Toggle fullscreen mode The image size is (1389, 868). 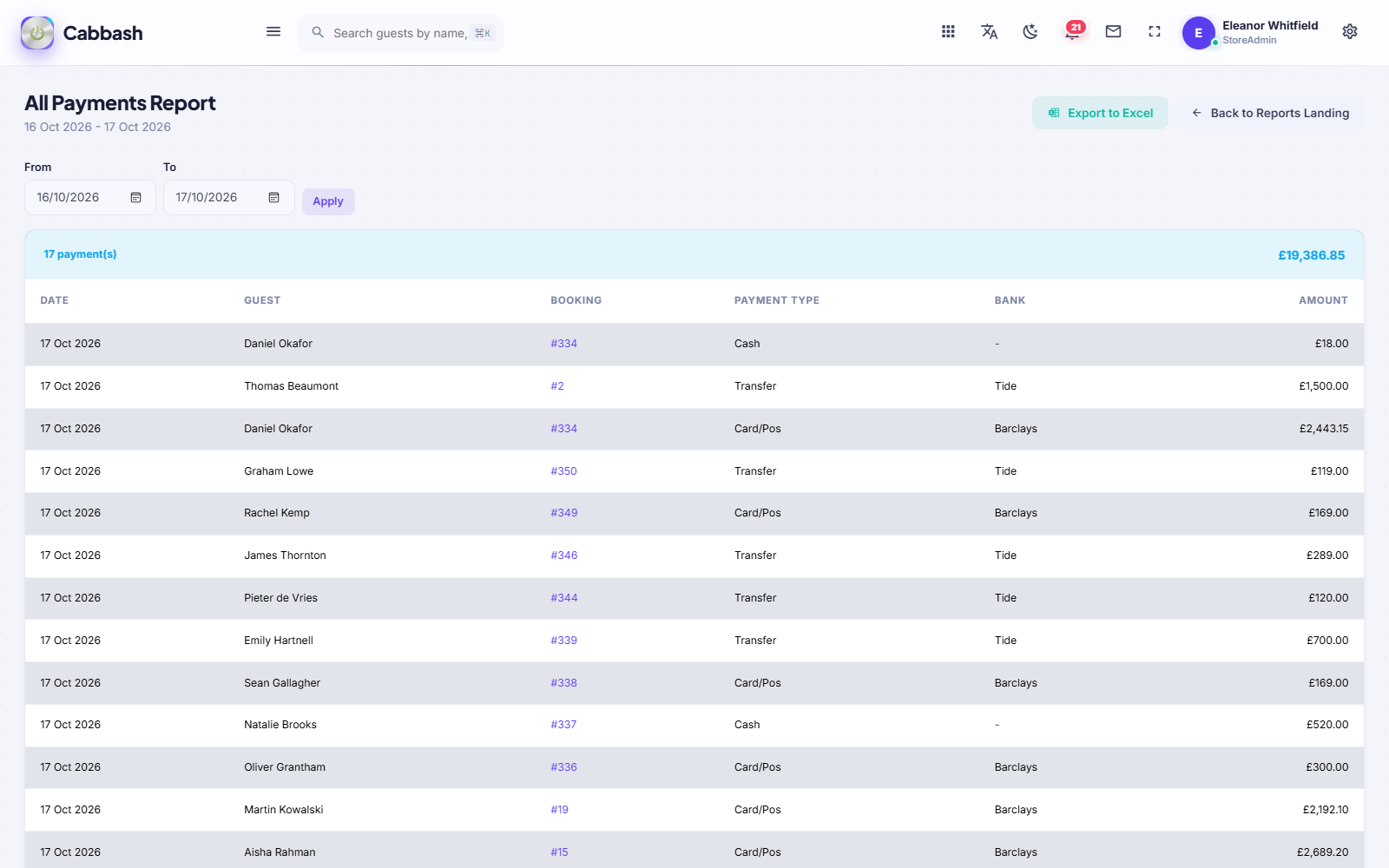coord(1155,32)
